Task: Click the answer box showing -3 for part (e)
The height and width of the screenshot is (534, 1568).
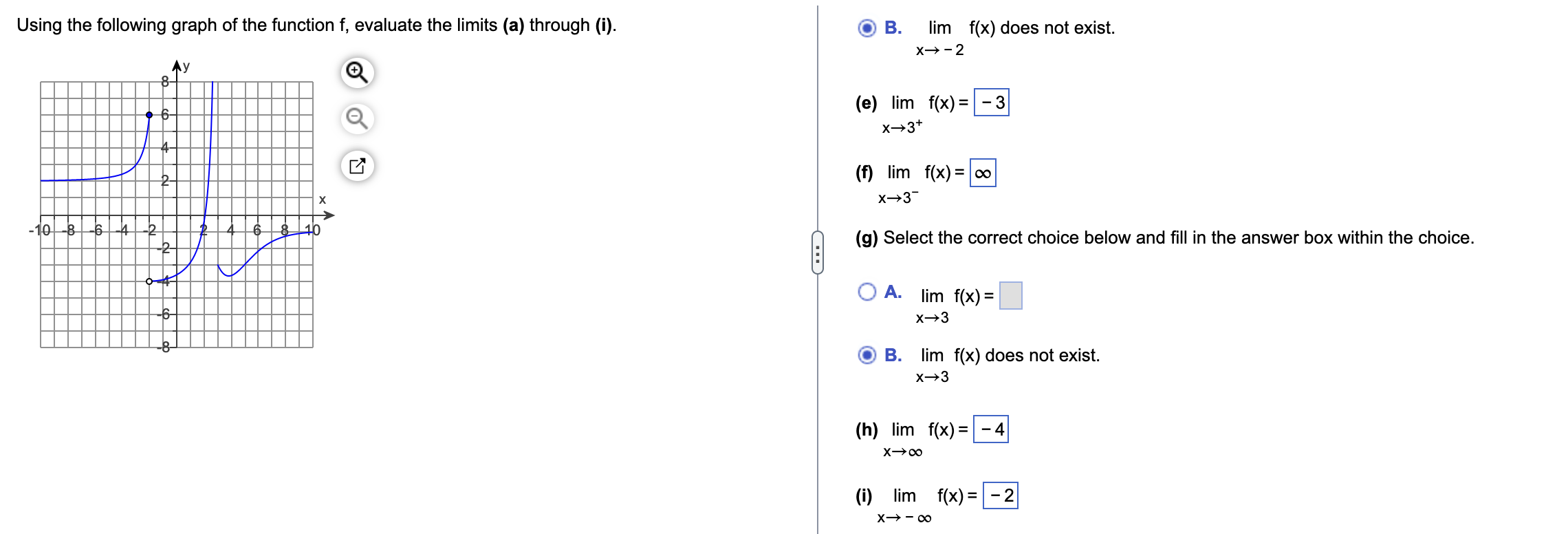Action: [x=993, y=103]
